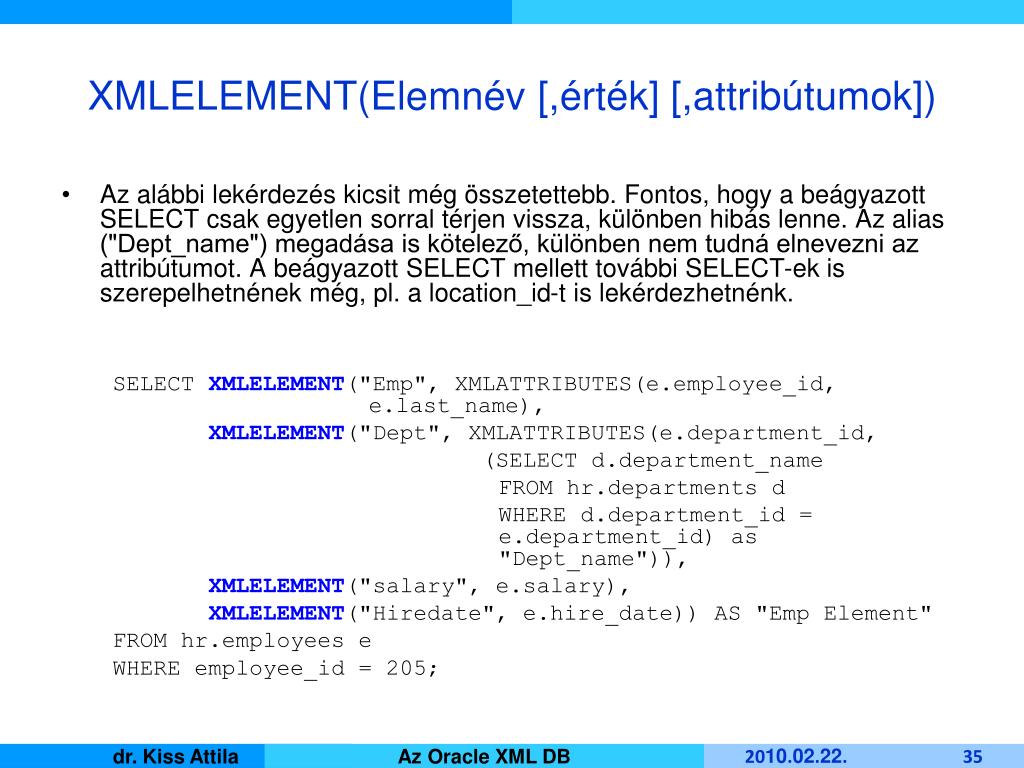This screenshot has width=1024, height=768.
Task: Click the XMLELEMENT keyword before "salary"
Action: 276,585
